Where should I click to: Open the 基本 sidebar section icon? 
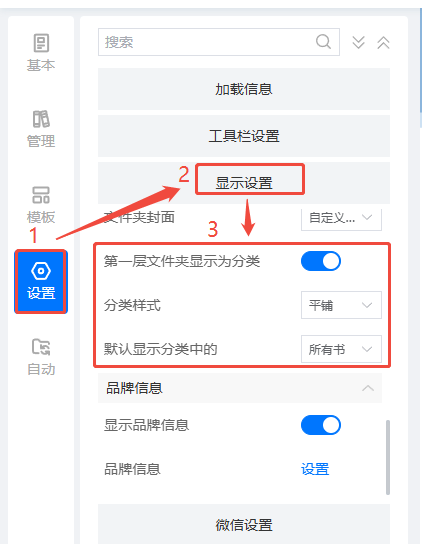(41, 43)
